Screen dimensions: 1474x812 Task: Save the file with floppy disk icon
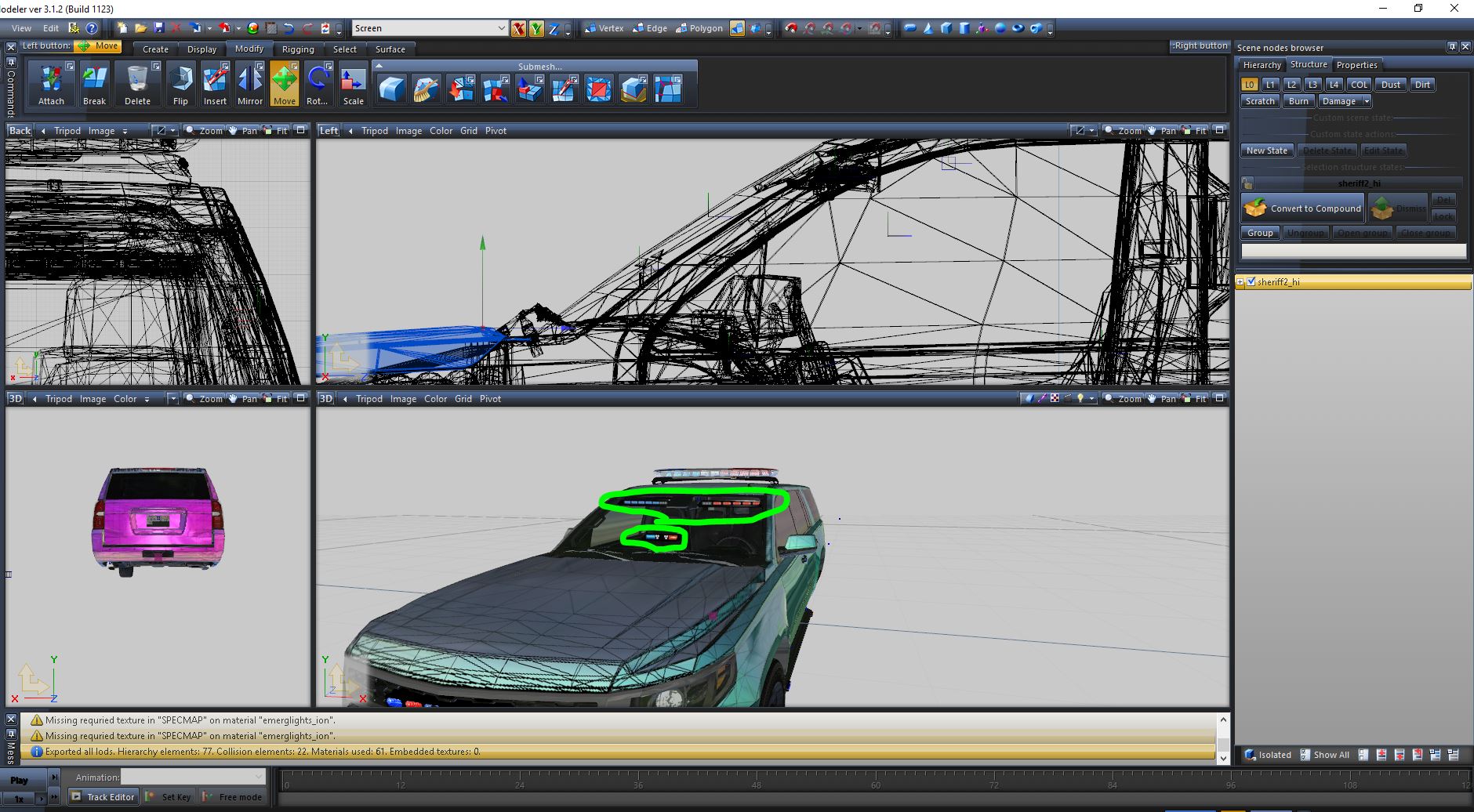tap(158, 28)
